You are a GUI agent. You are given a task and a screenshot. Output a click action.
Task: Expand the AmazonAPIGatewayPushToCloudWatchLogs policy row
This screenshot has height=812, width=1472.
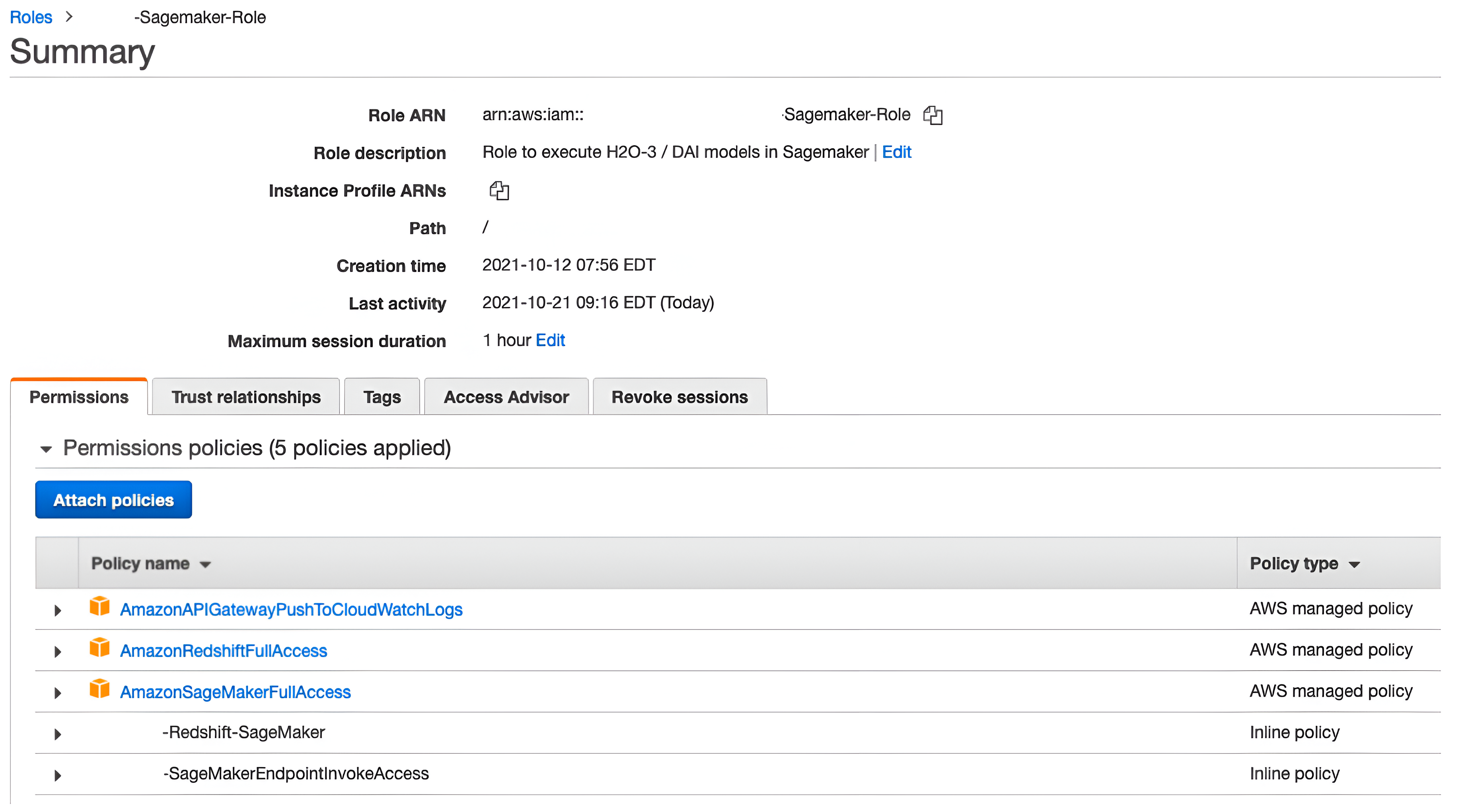coord(58,610)
